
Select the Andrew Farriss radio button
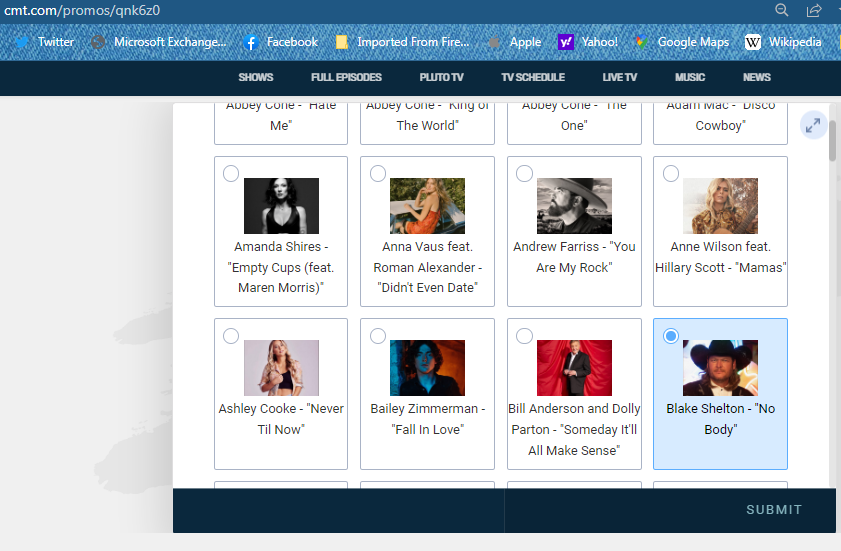[x=525, y=173]
